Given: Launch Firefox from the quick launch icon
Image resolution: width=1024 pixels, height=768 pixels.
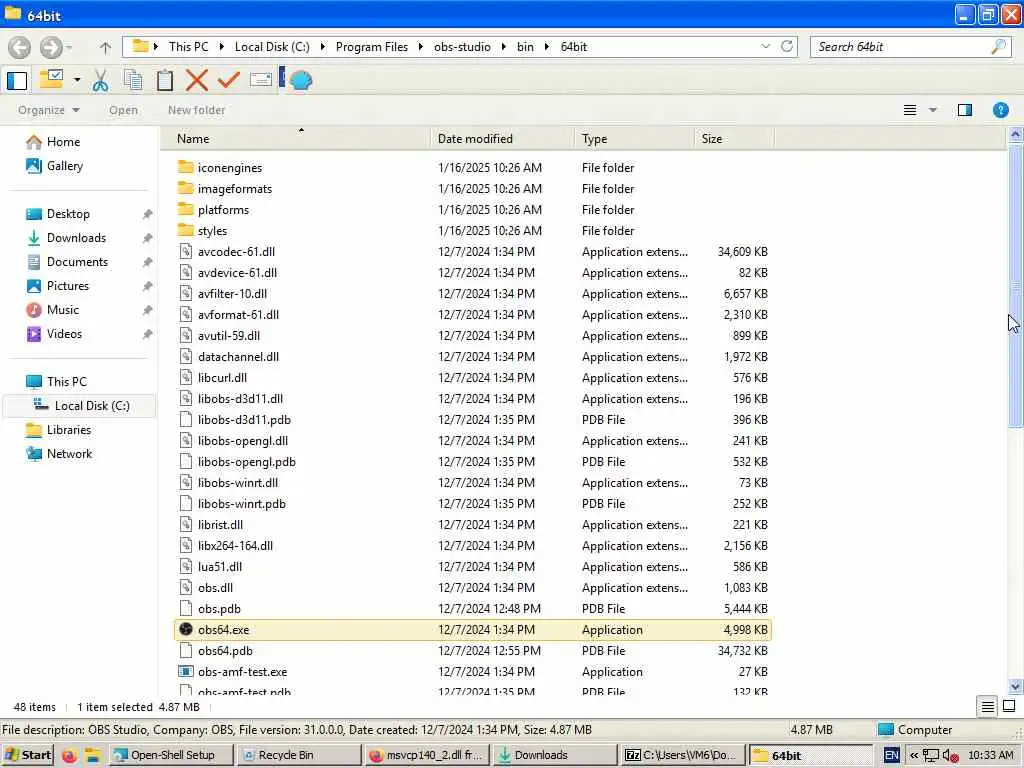Looking at the screenshot, I should coord(69,756).
